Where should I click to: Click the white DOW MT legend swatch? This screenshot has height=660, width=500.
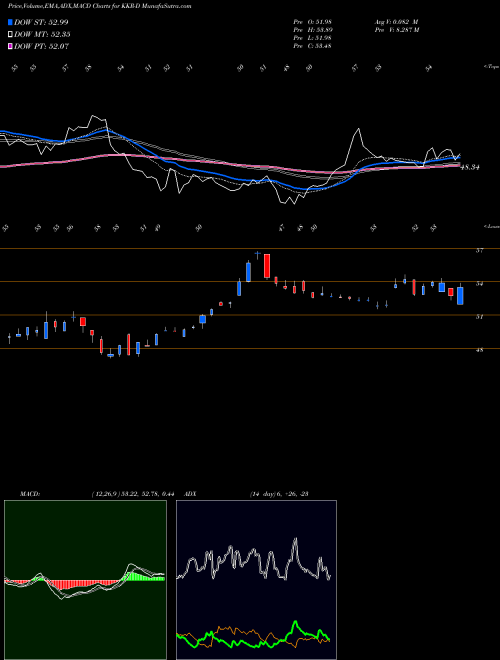[10, 35]
